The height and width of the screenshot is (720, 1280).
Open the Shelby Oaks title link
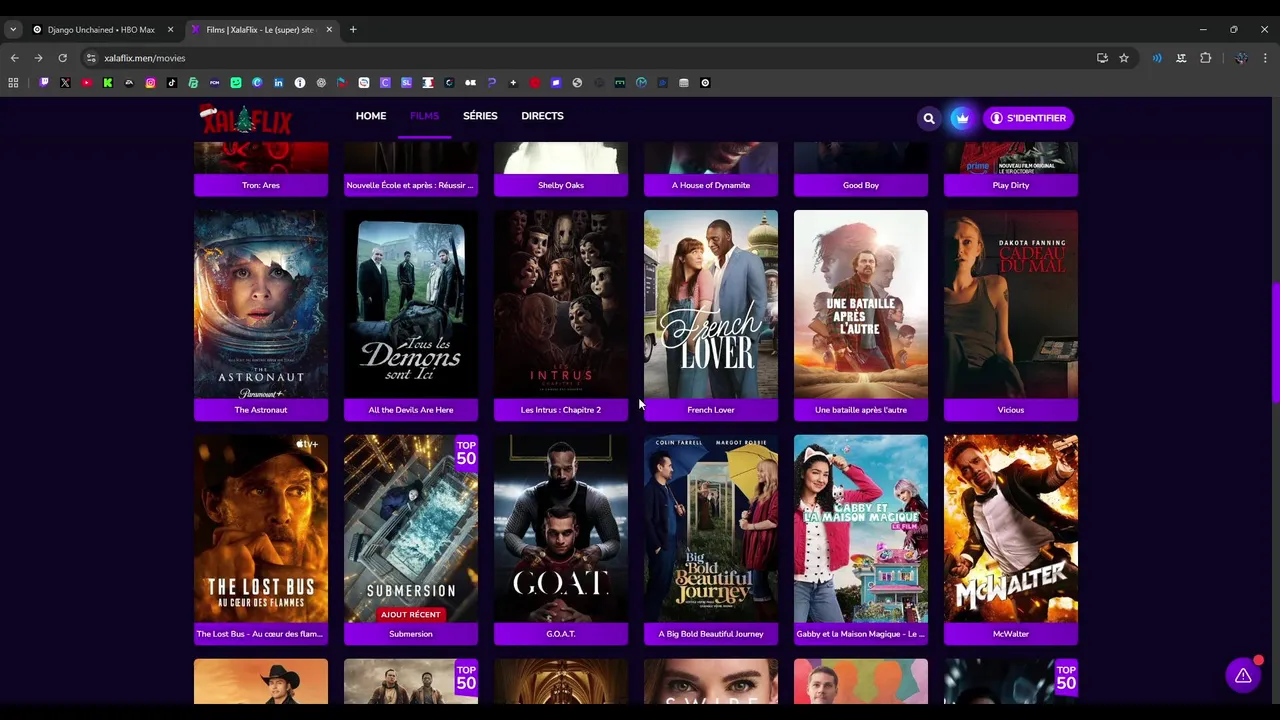pos(561,185)
